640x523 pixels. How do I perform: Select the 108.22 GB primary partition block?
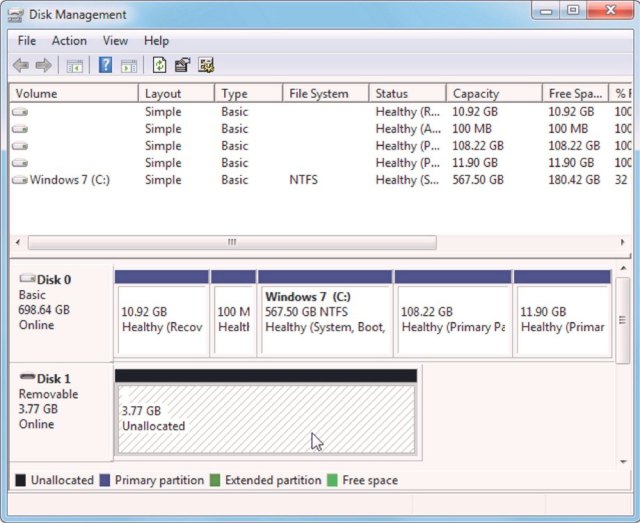coord(452,319)
